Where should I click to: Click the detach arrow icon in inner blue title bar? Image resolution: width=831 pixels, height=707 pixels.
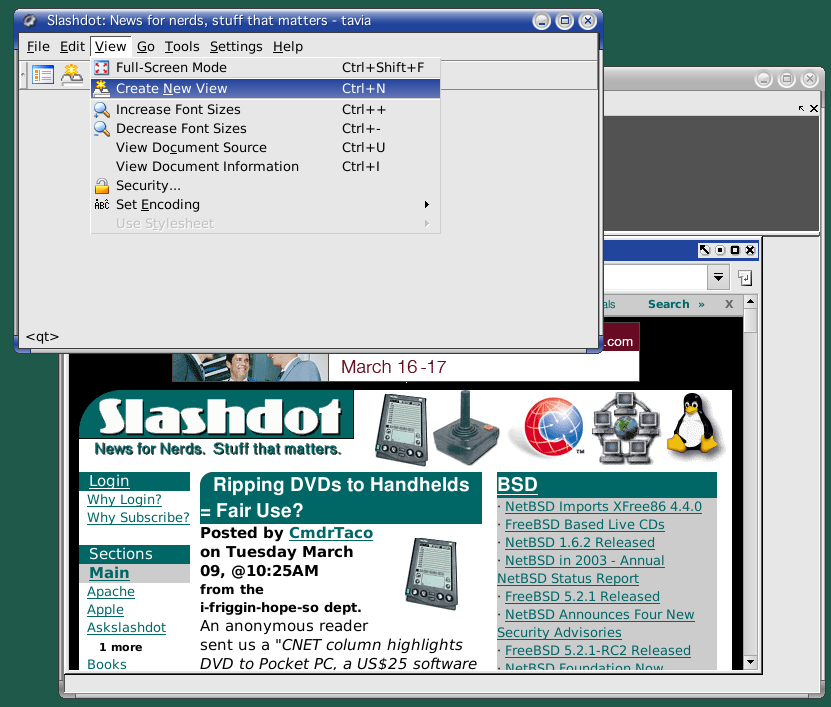point(704,250)
